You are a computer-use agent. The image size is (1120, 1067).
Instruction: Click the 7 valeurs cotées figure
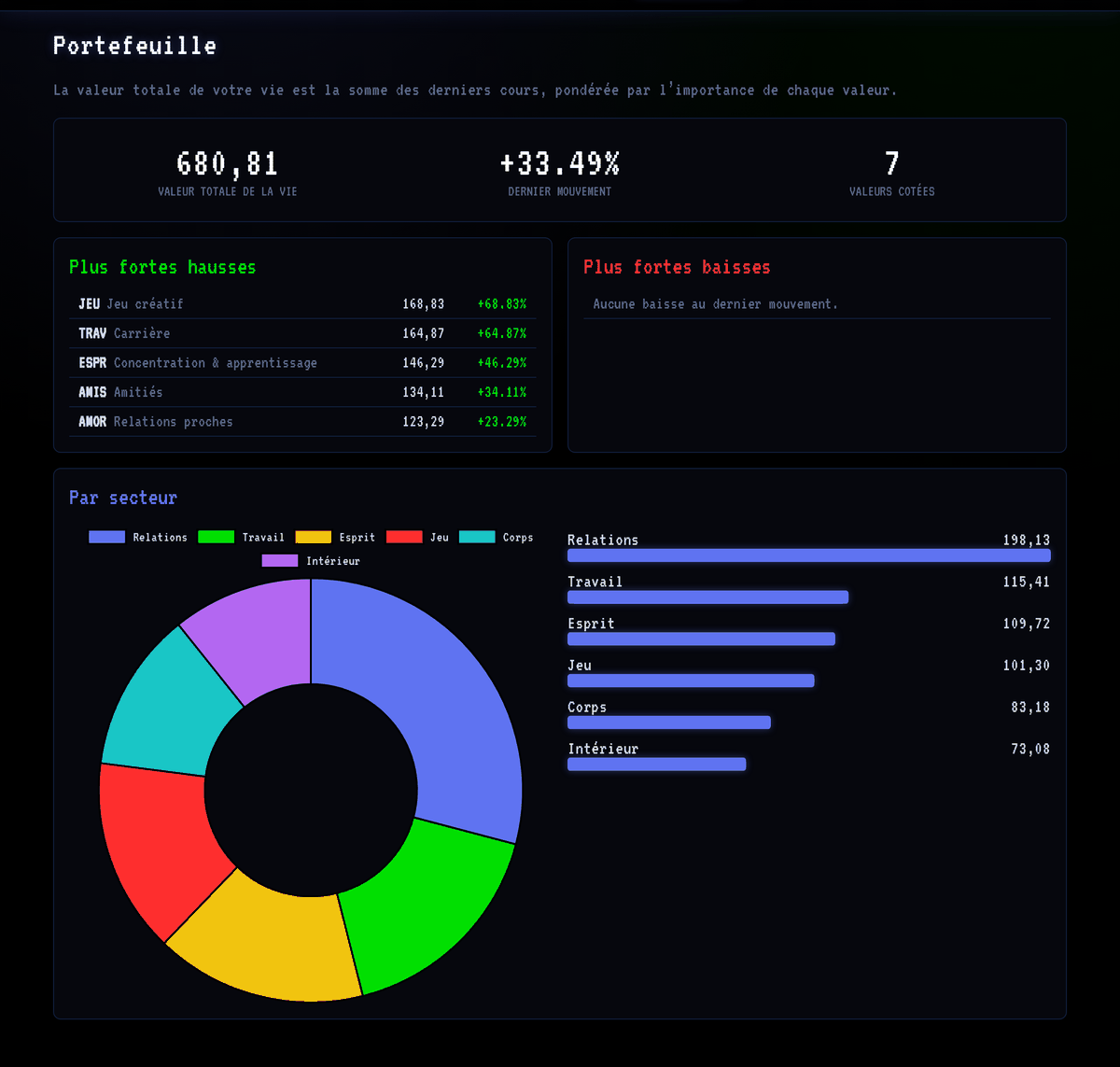(x=892, y=163)
